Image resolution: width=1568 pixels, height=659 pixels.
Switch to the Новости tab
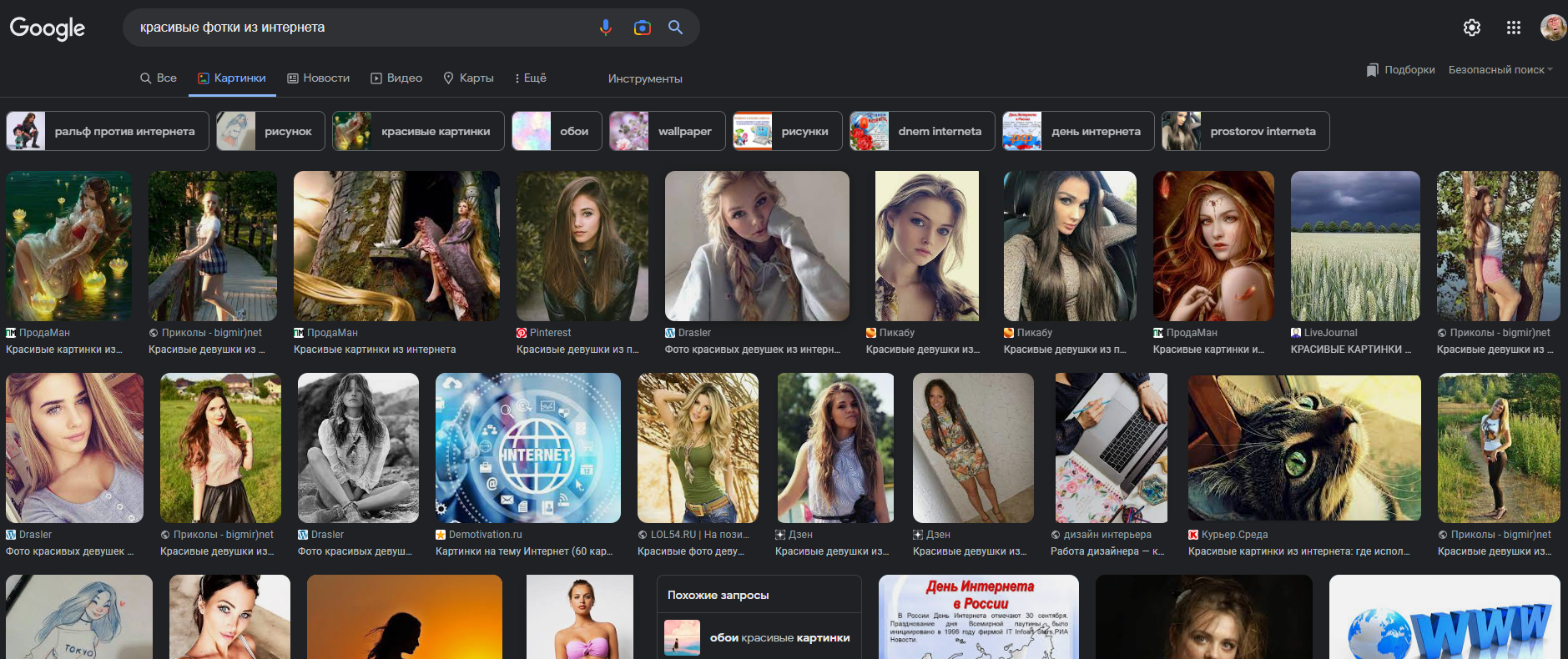coord(319,78)
